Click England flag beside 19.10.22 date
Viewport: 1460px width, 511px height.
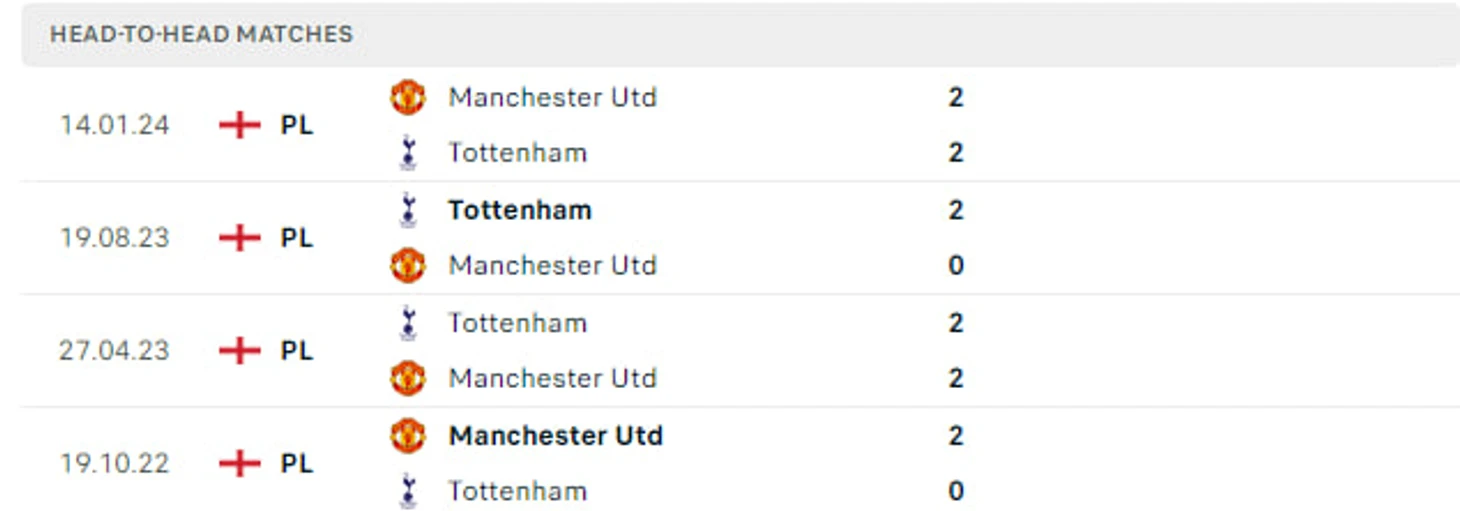tap(239, 464)
